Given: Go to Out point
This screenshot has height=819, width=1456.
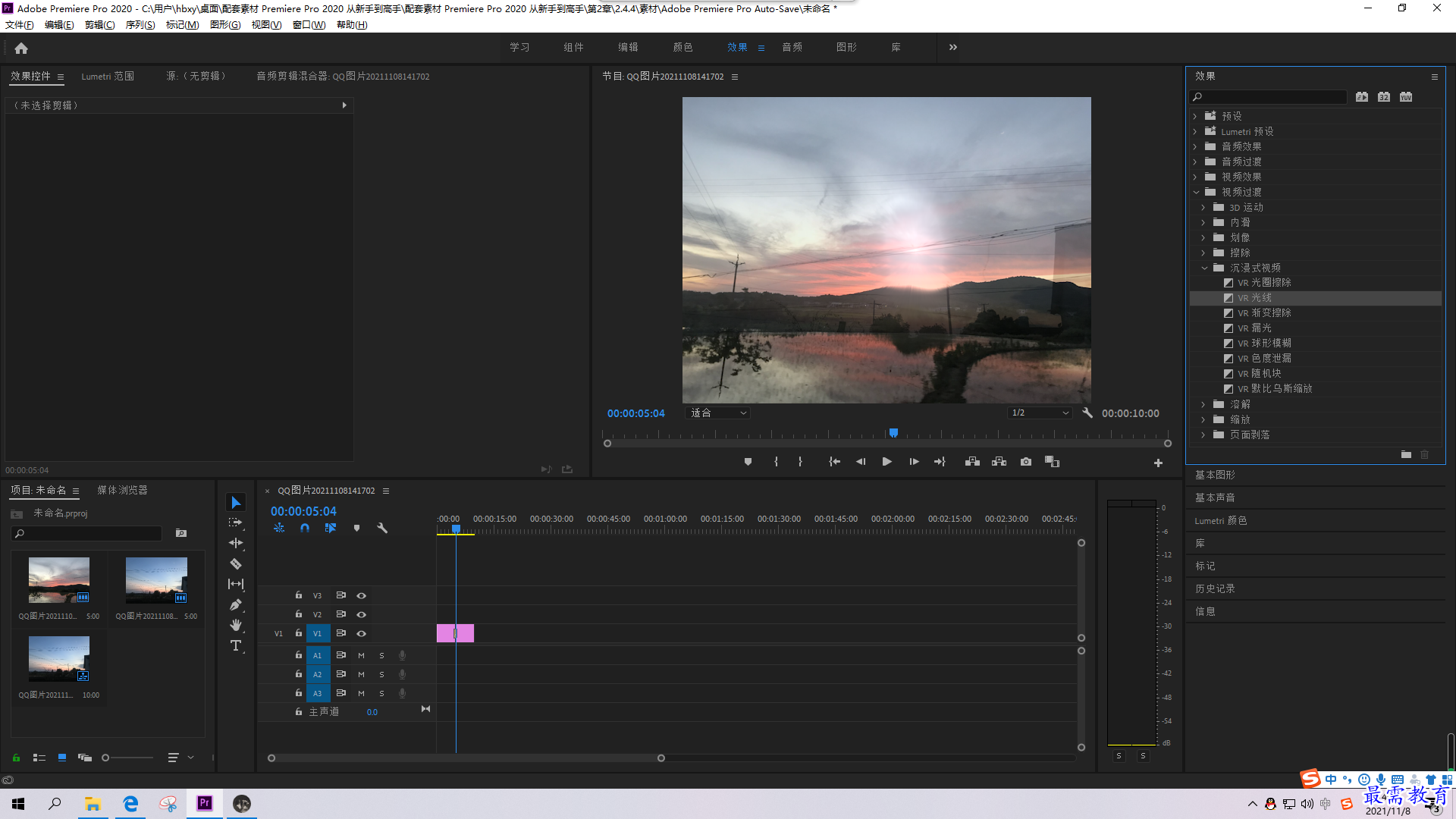Looking at the screenshot, I should (x=940, y=462).
